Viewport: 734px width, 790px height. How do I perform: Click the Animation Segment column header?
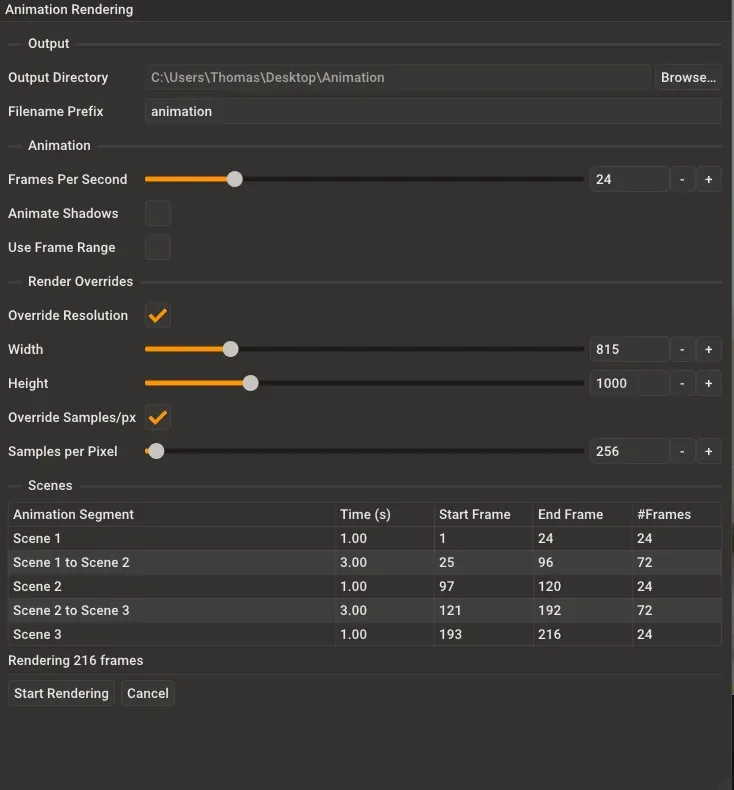pos(172,514)
